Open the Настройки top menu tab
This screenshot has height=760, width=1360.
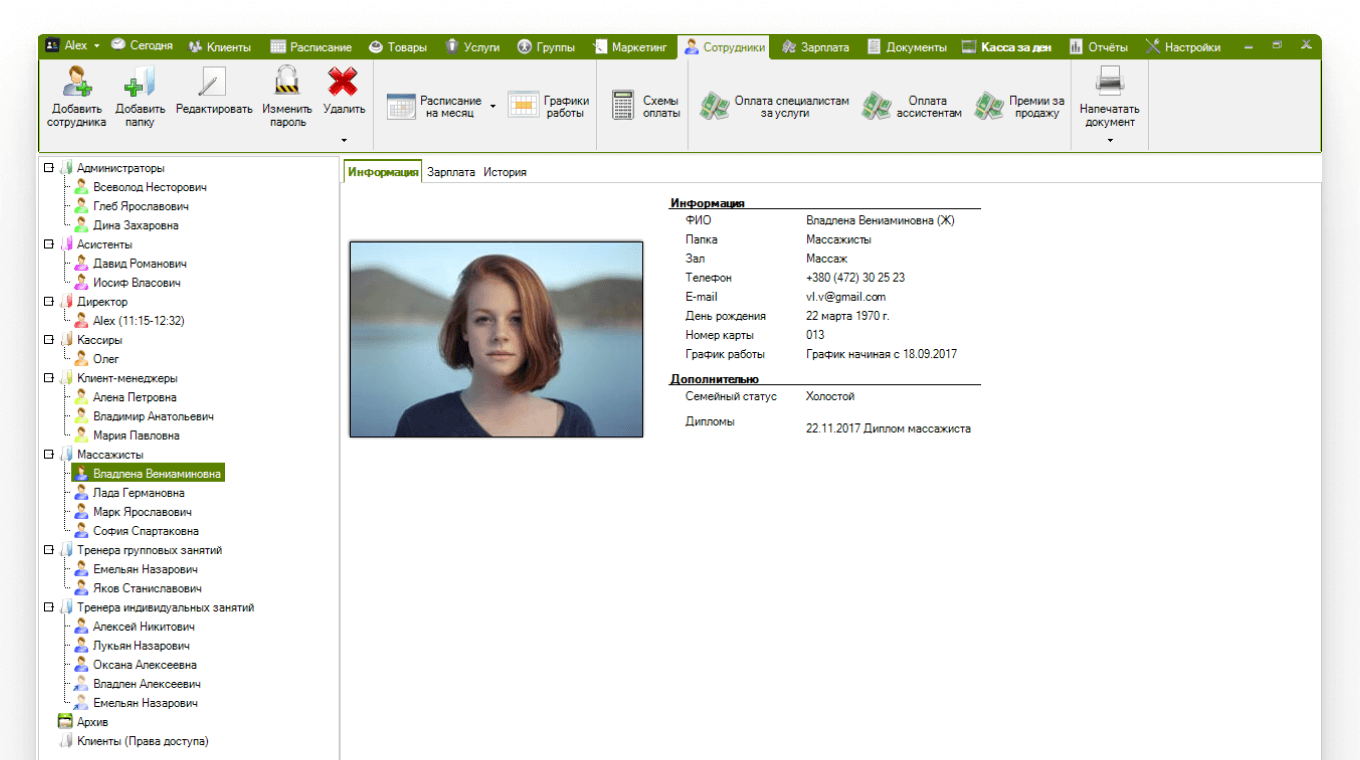1183,47
